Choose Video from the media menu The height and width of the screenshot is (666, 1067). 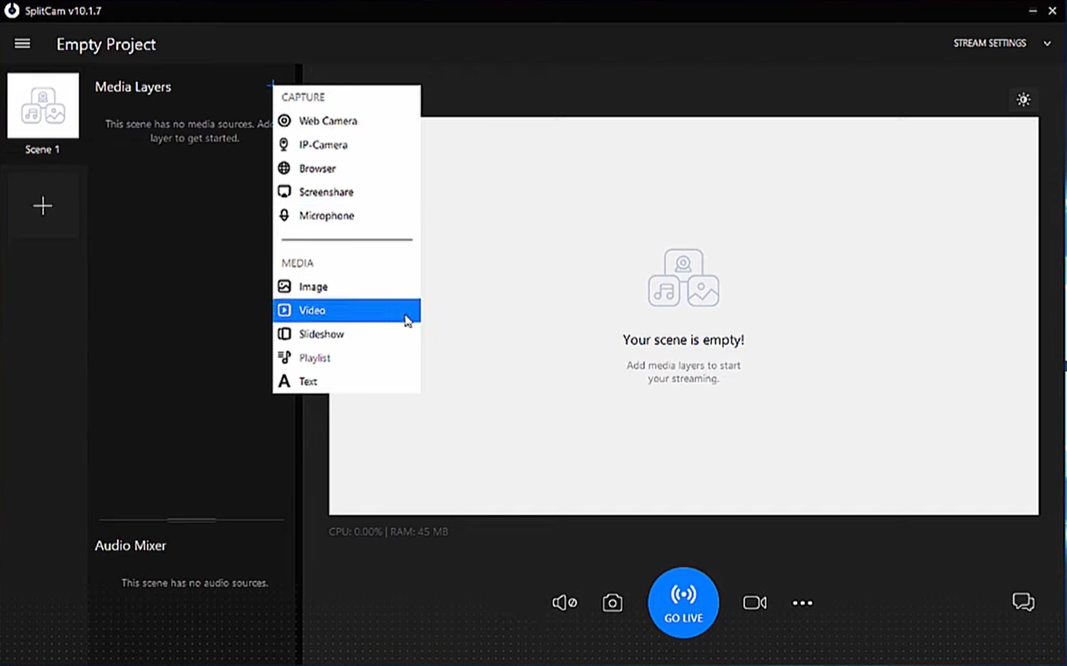click(x=310, y=310)
